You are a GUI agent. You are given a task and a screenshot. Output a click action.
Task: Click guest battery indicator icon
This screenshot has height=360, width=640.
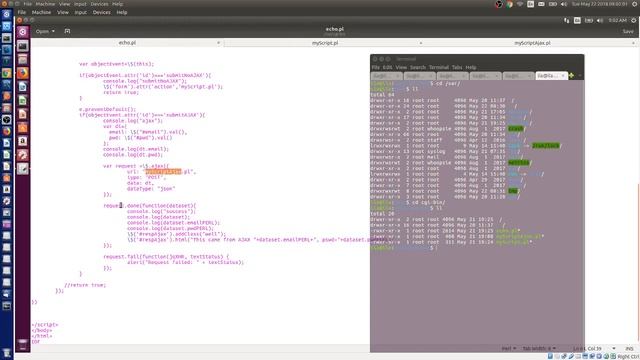tap(589, 20)
